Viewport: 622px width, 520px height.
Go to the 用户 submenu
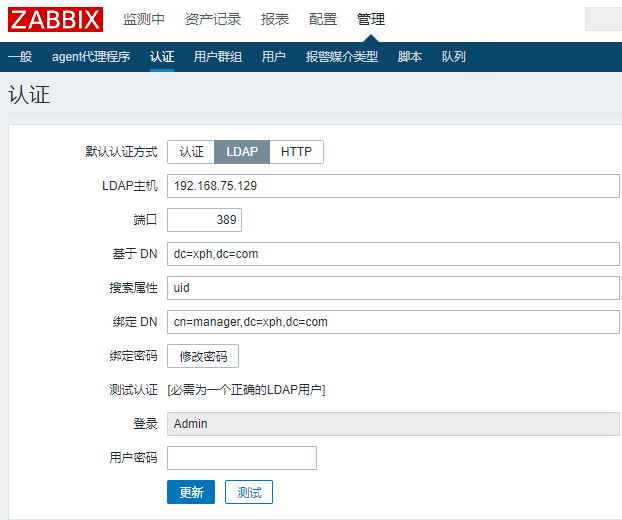pos(274,57)
